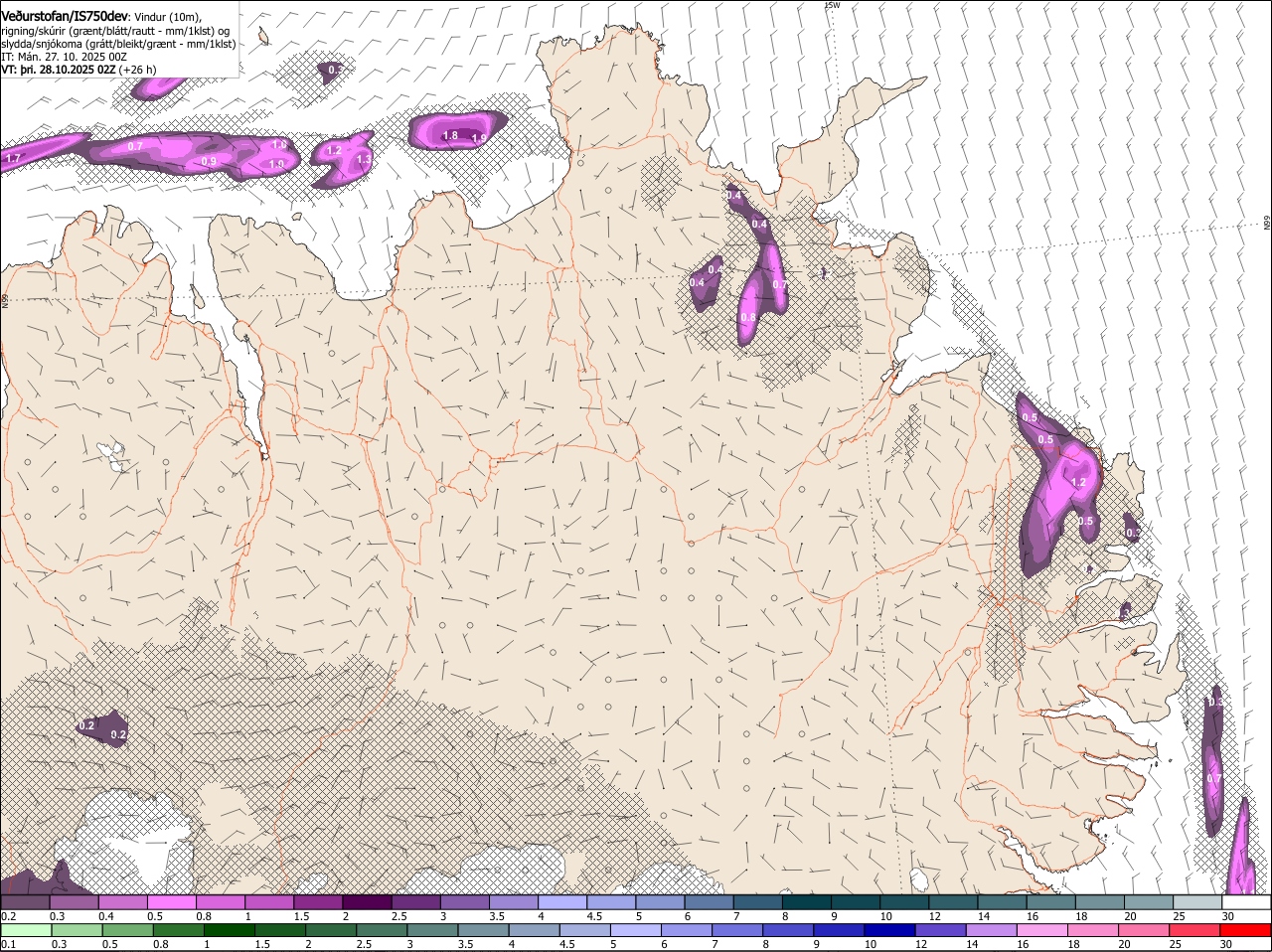Choose the bright red swatch after 30 in bottom row
The height and width of the screenshot is (952, 1272).
point(1245,931)
